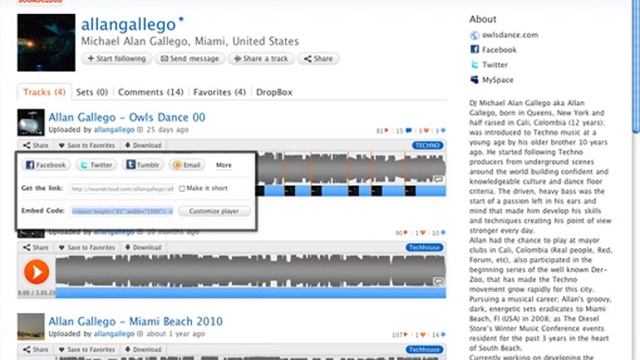Image resolution: width=640 pixels, height=360 pixels.
Task: Click play count icon on Owls Dance stats
Action: [387, 131]
